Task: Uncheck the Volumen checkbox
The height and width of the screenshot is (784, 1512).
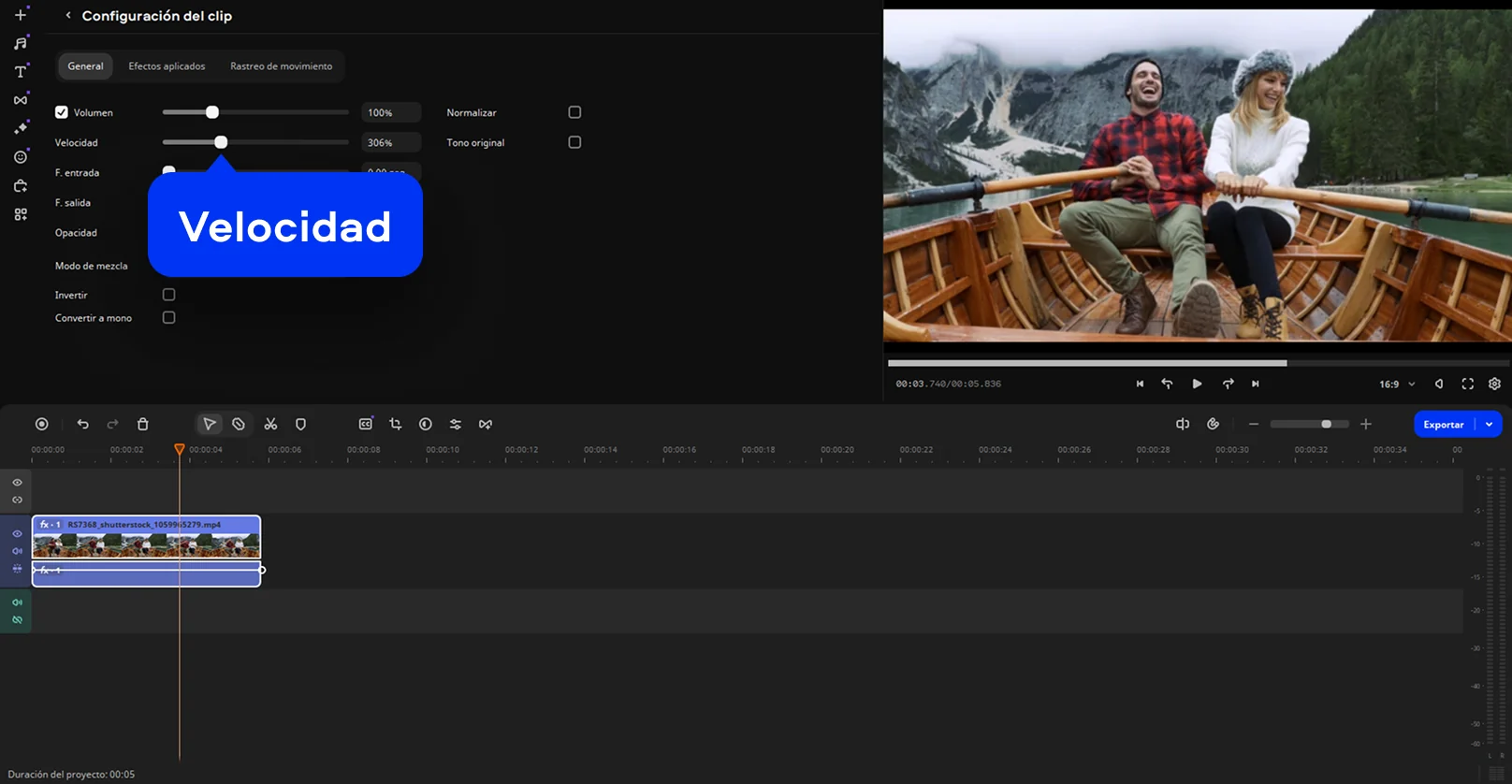Action: coord(62,112)
